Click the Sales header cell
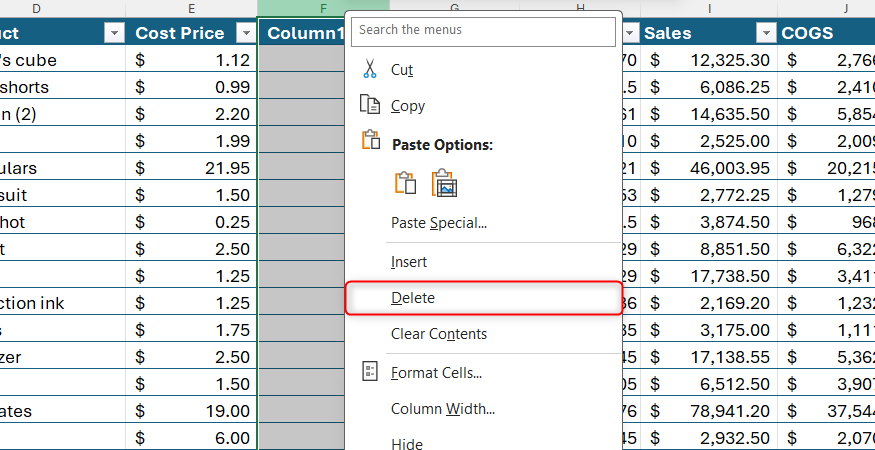 709,33
